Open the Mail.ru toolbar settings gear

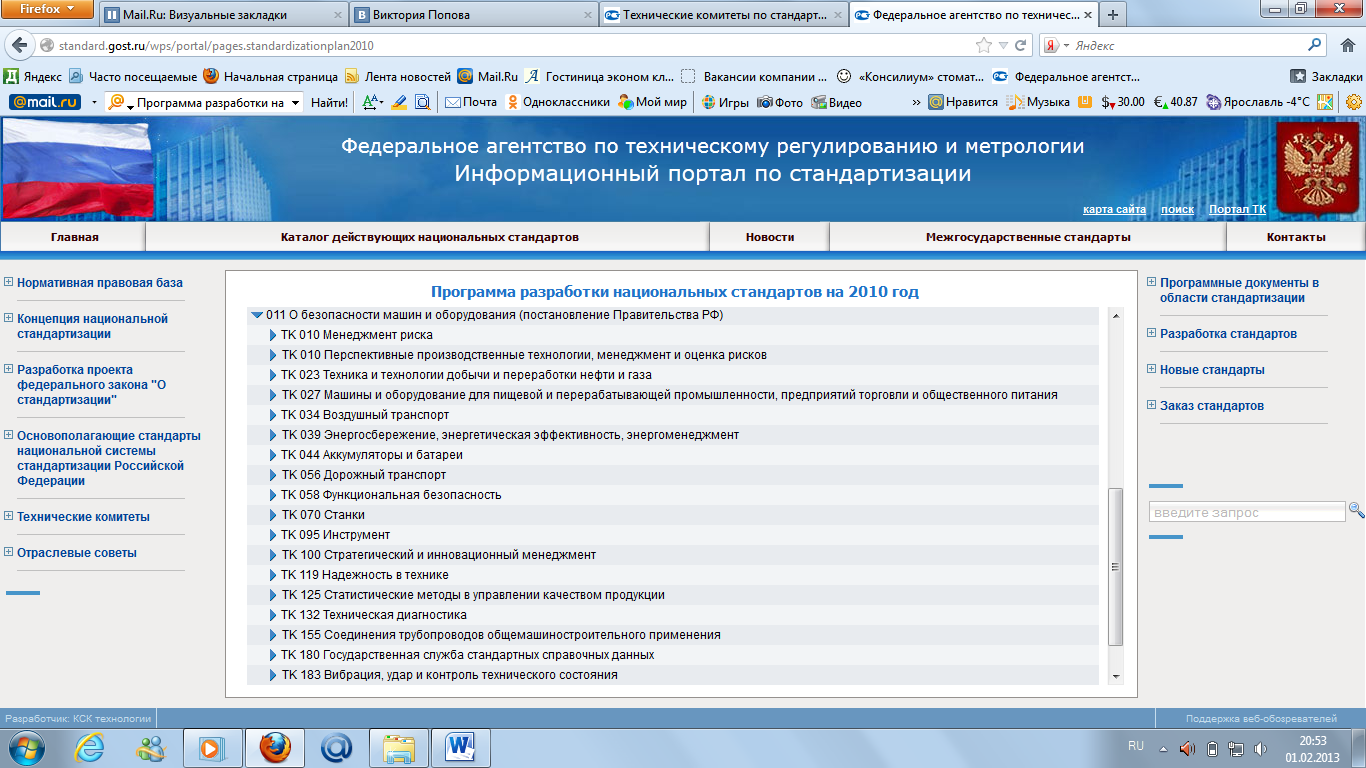click(1354, 102)
